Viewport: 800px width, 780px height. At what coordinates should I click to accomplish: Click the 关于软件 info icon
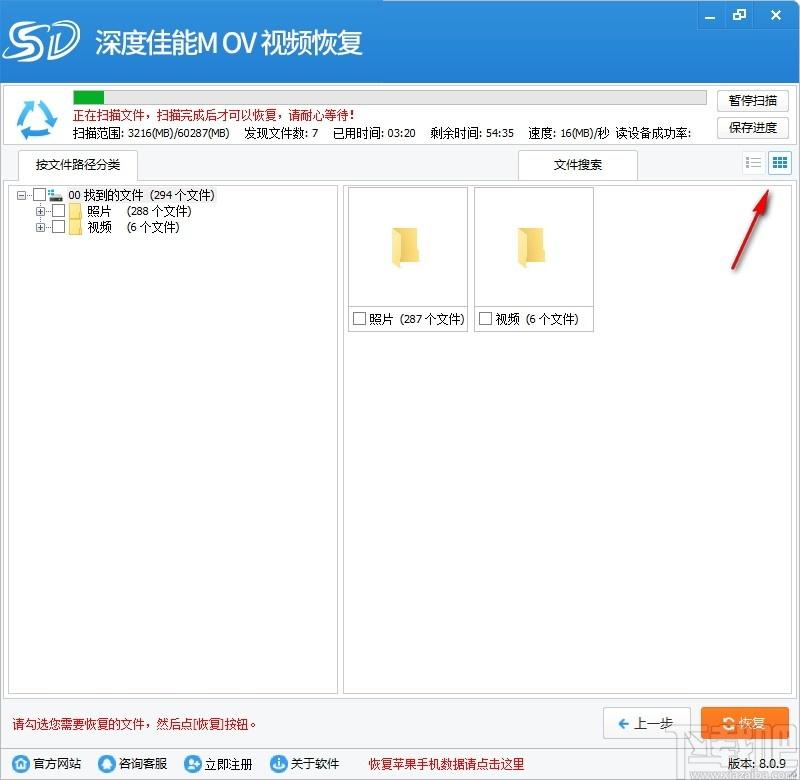point(279,764)
